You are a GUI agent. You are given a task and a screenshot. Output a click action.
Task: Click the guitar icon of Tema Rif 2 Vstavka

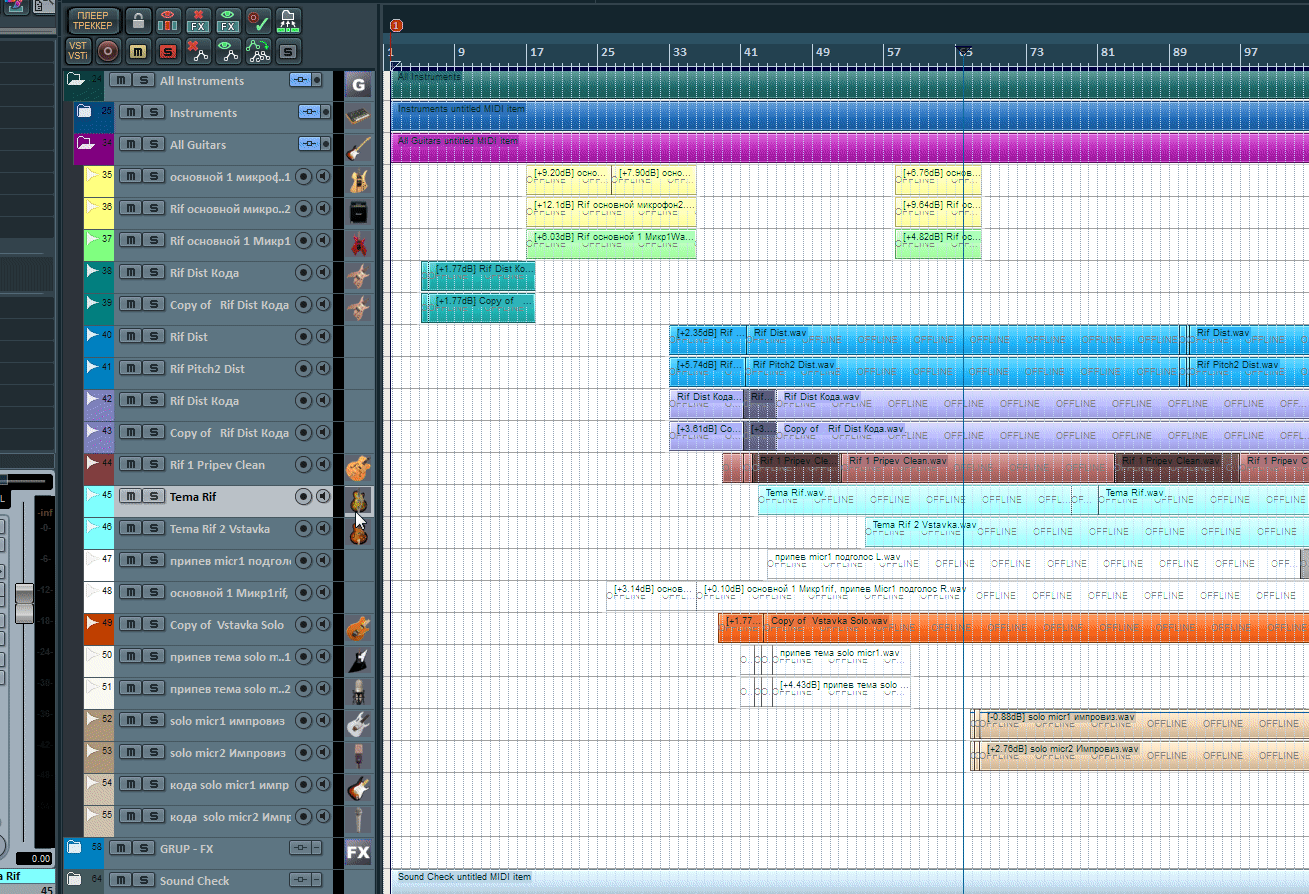pyautogui.click(x=358, y=532)
